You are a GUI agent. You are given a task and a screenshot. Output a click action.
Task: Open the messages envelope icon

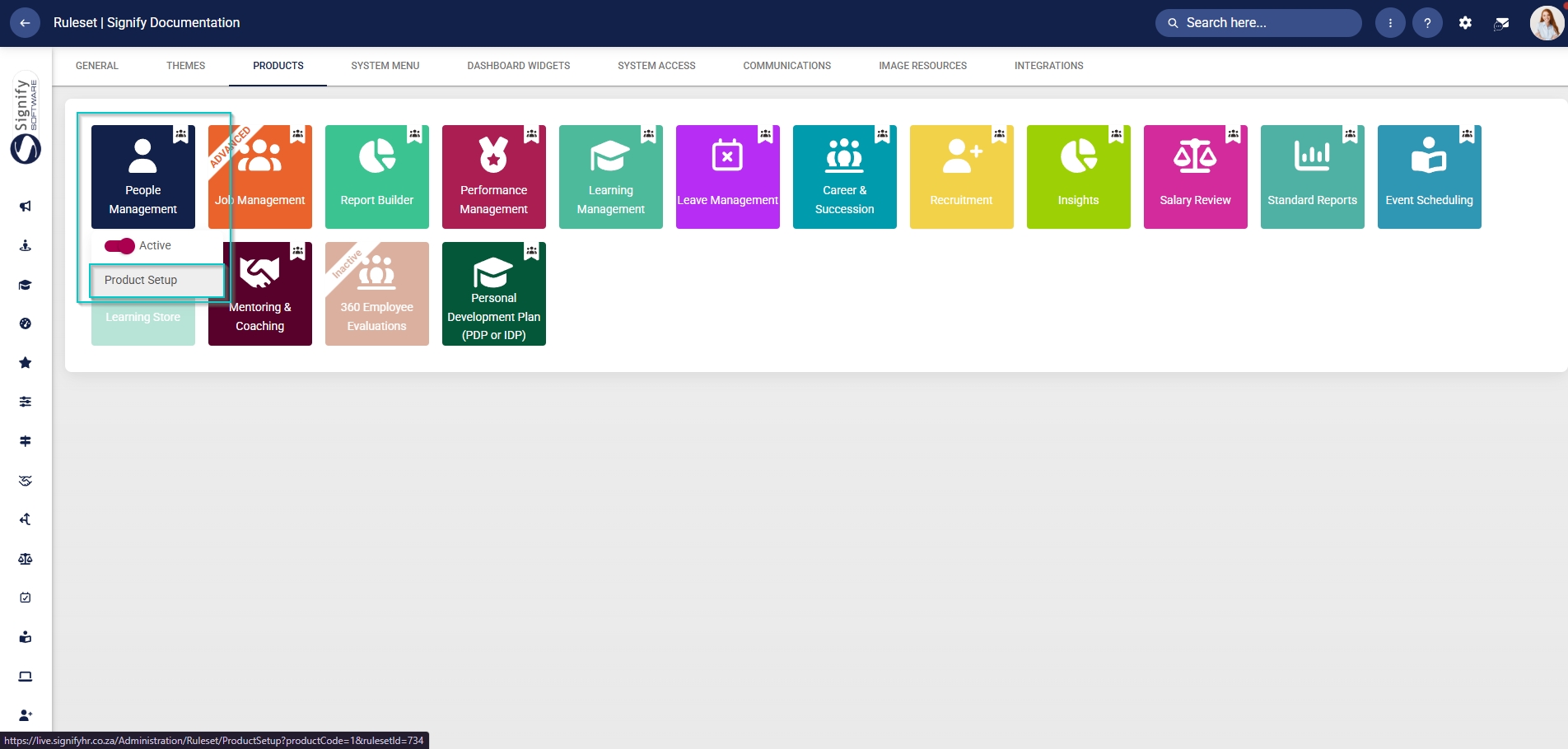click(x=1501, y=23)
